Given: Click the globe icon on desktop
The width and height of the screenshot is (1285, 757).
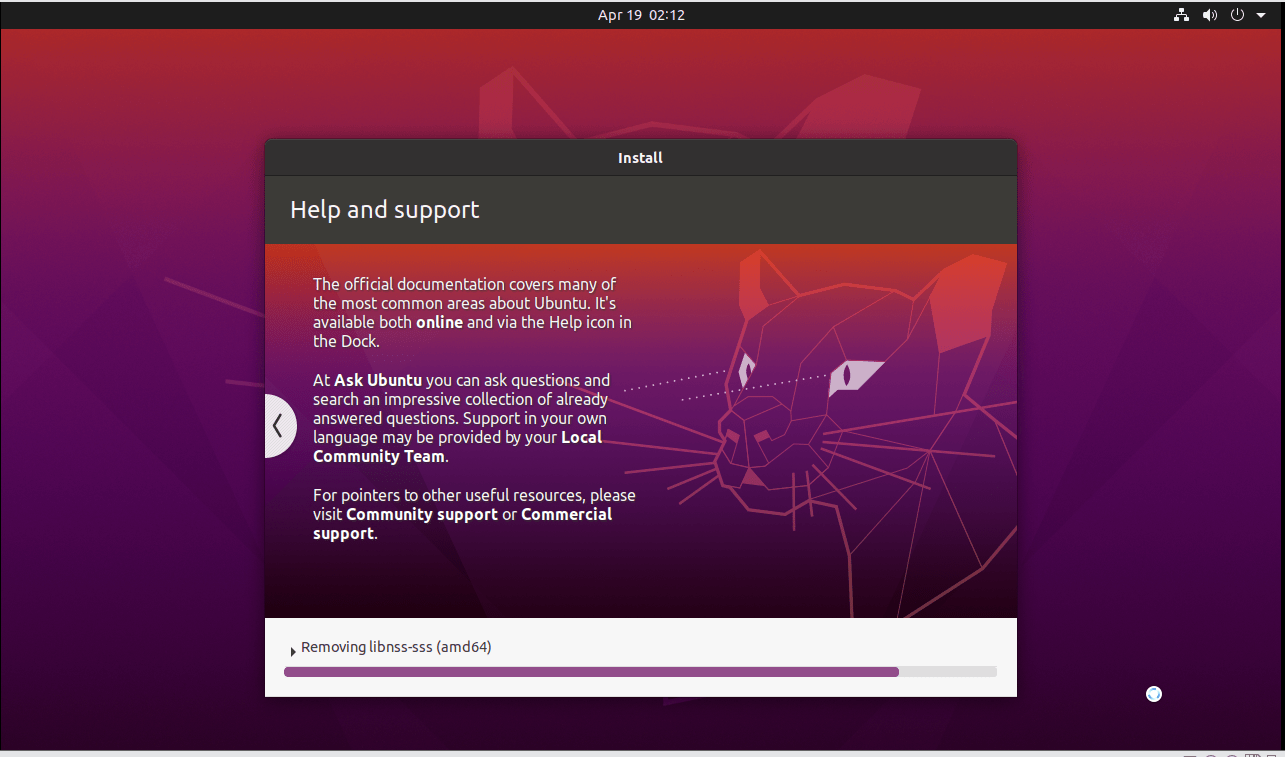Looking at the screenshot, I should click(1154, 694).
